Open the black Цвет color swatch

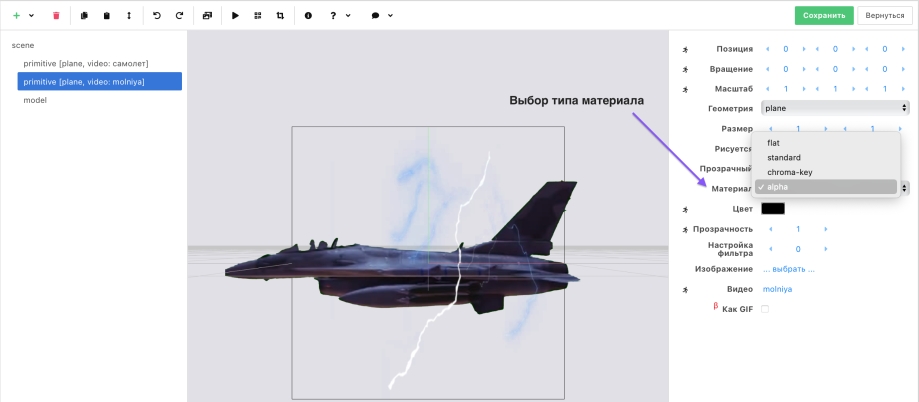tap(772, 209)
